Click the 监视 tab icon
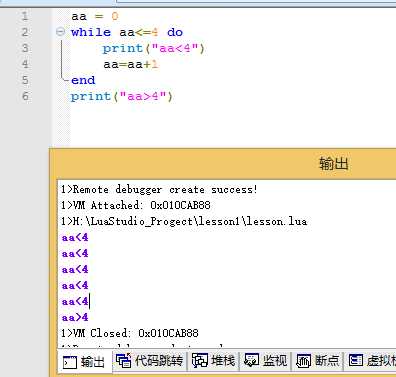396x377 pixels. (x=252, y=360)
